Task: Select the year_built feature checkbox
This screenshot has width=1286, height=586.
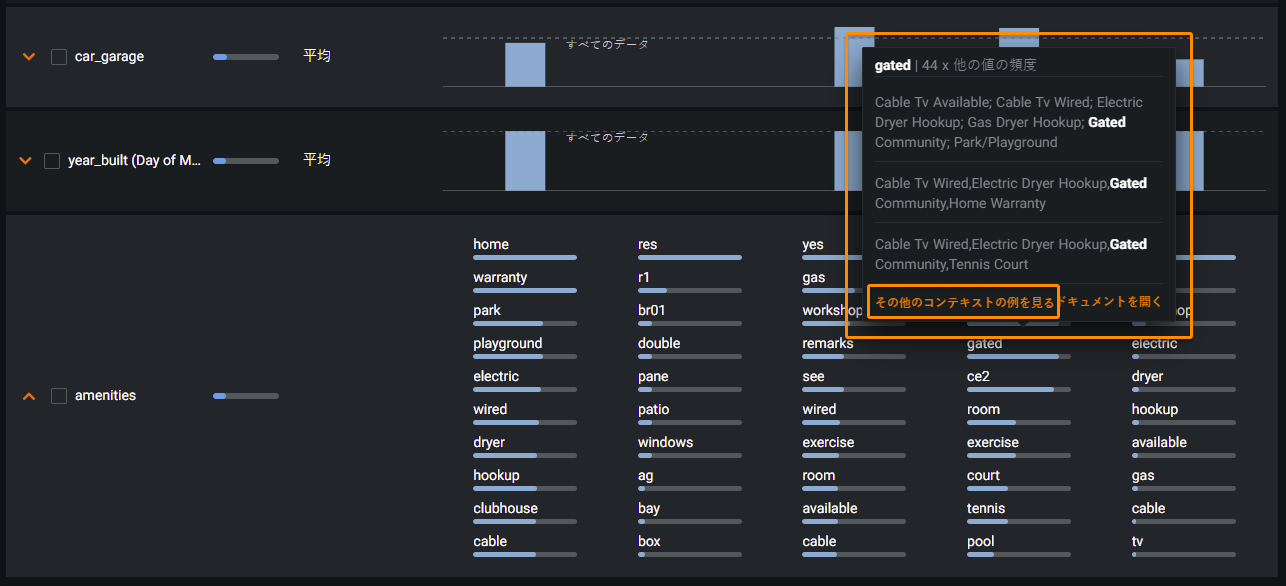Action: tap(52, 160)
